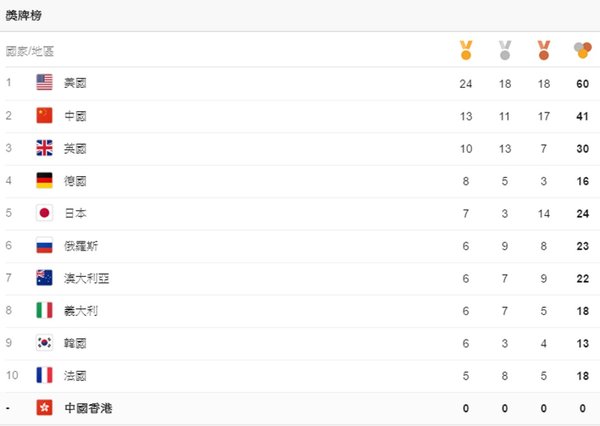Click the Russia flag icon
Screen dimensions: 600x426
(44, 245)
